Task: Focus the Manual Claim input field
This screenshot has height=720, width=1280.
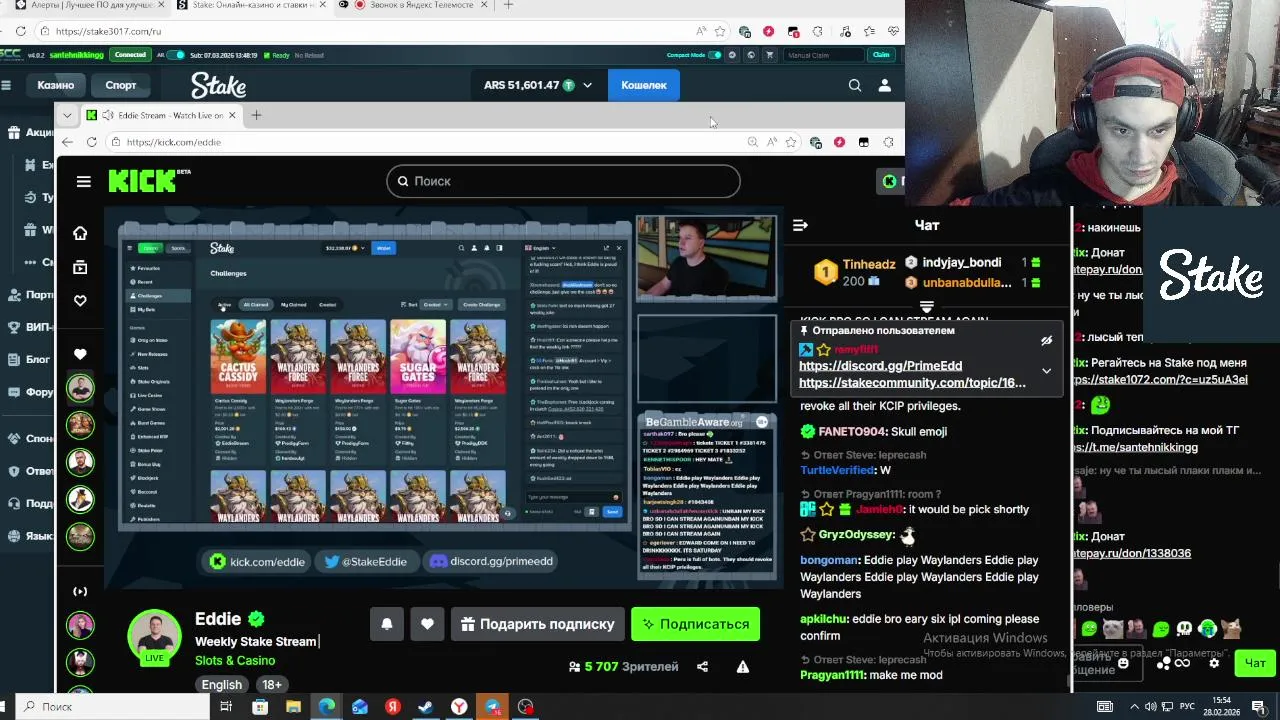Action: click(x=823, y=55)
